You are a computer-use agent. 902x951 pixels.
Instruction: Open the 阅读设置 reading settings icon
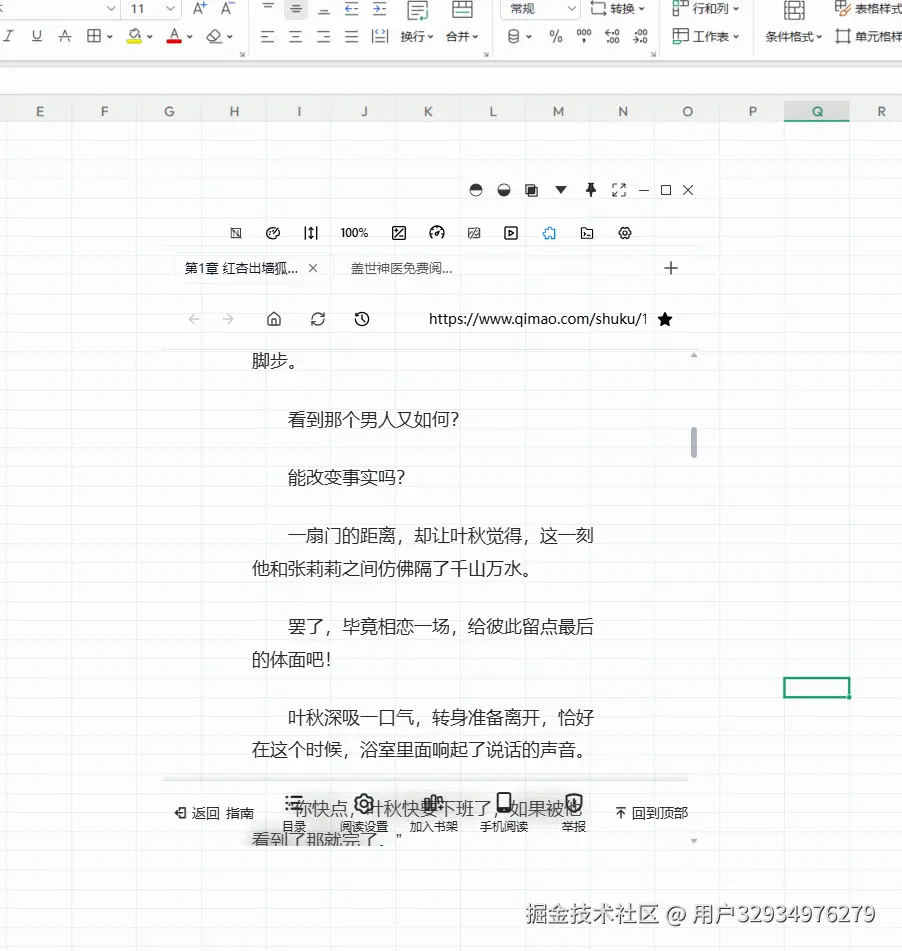pos(363,803)
